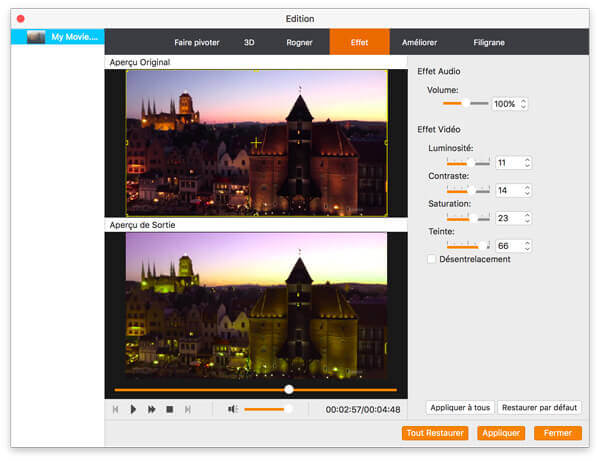Image resolution: width=600 pixels, height=461 pixels.
Task: Mute audio with the speaker icon
Action: pyautogui.click(x=232, y=409)
